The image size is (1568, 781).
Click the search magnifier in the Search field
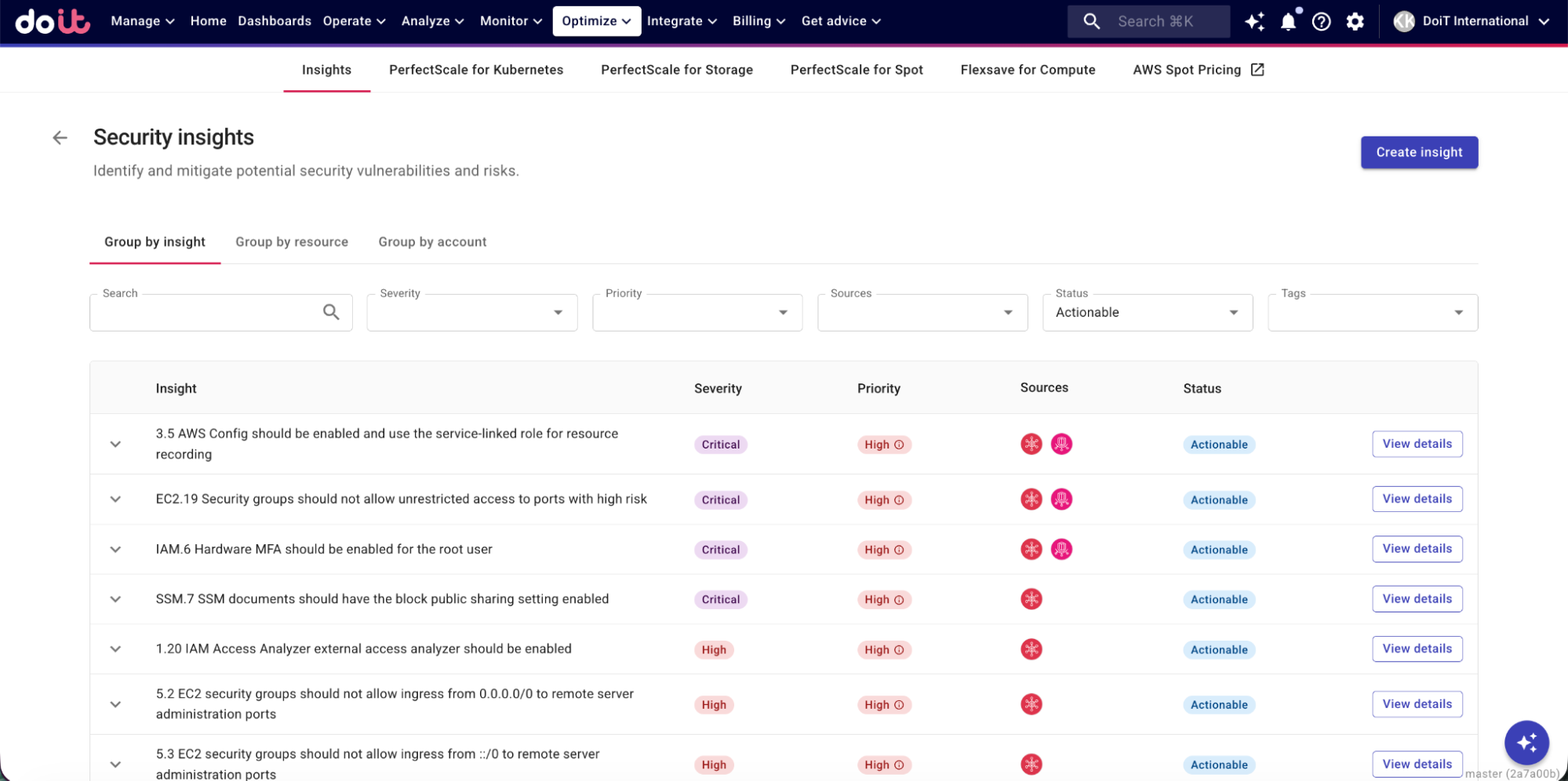331,312
